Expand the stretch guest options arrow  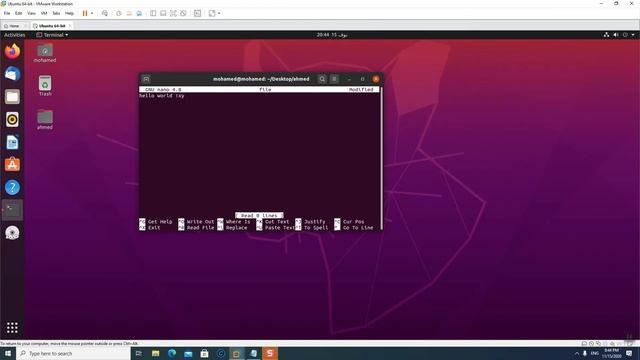pyautogui.click(x=219, y=13)
